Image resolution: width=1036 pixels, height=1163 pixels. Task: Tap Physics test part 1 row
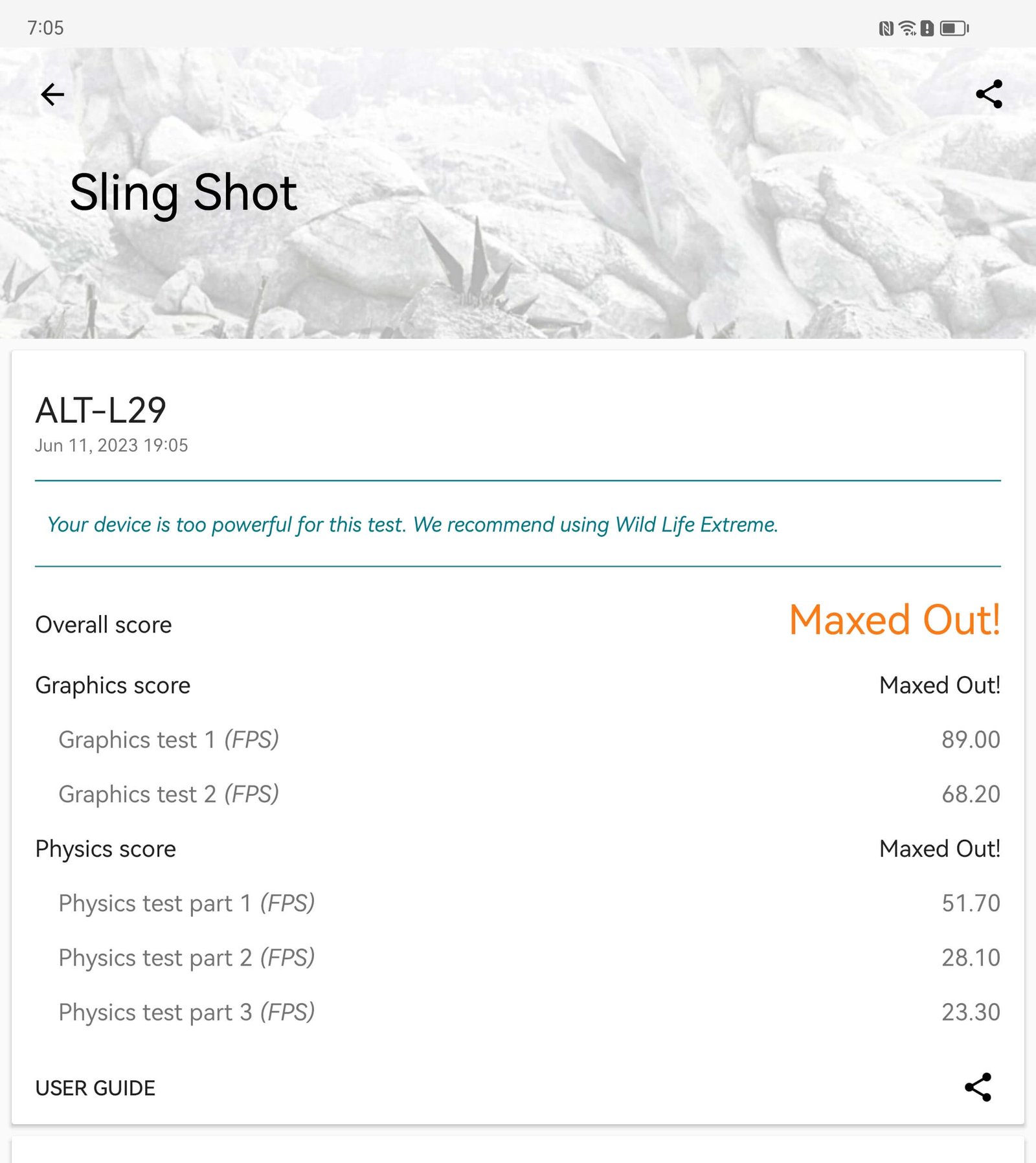click(518, 903)
